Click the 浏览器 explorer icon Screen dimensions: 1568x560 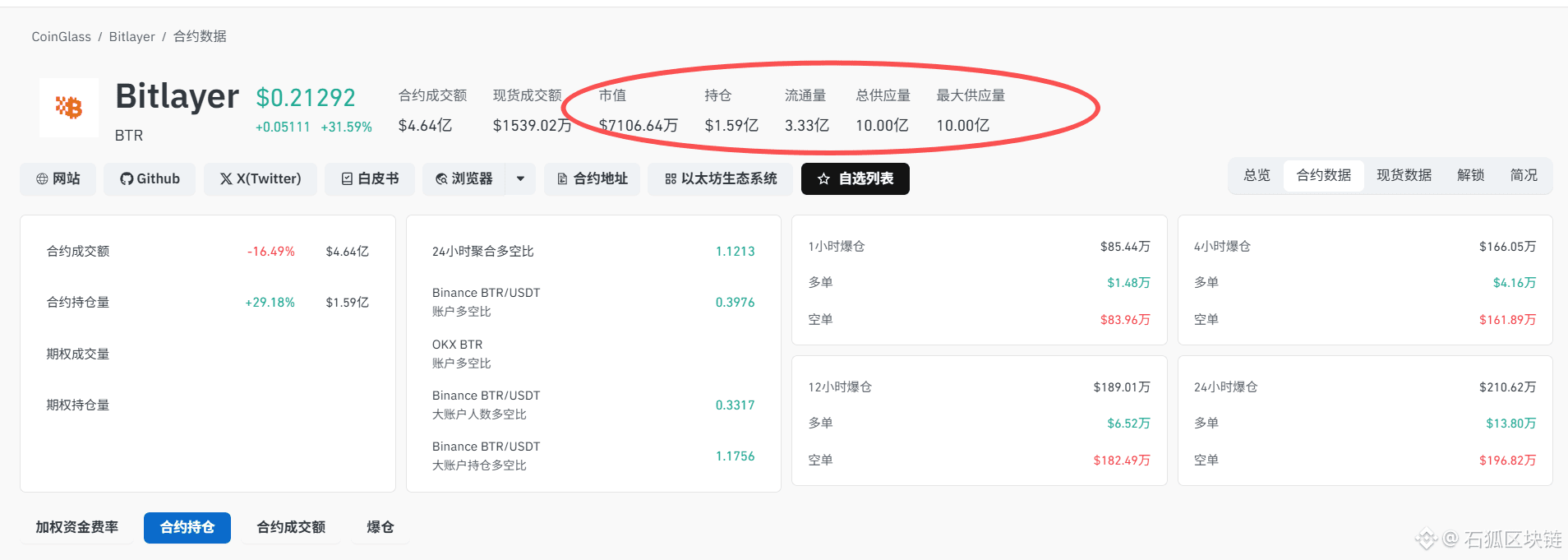coord(441,179)
